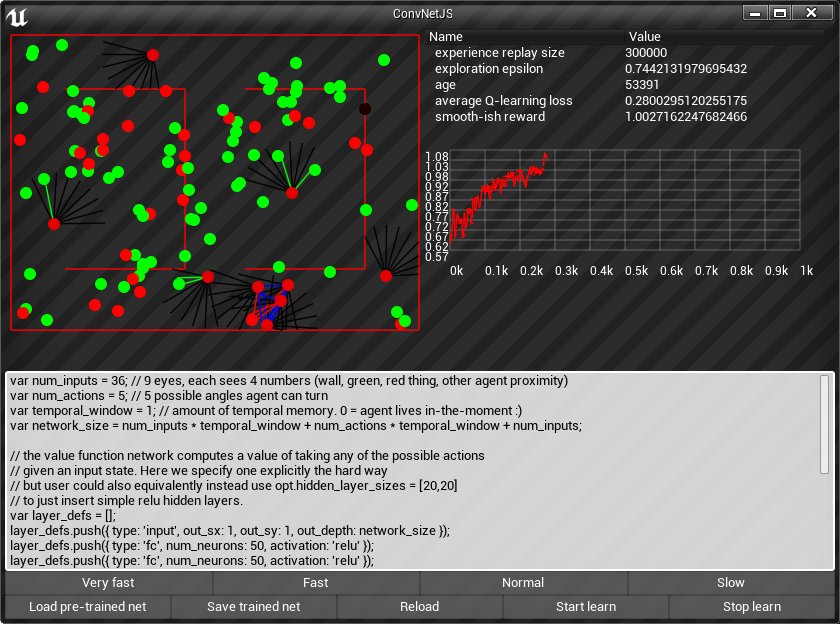Click the value 0.7442131979695432

coord(686,69)
